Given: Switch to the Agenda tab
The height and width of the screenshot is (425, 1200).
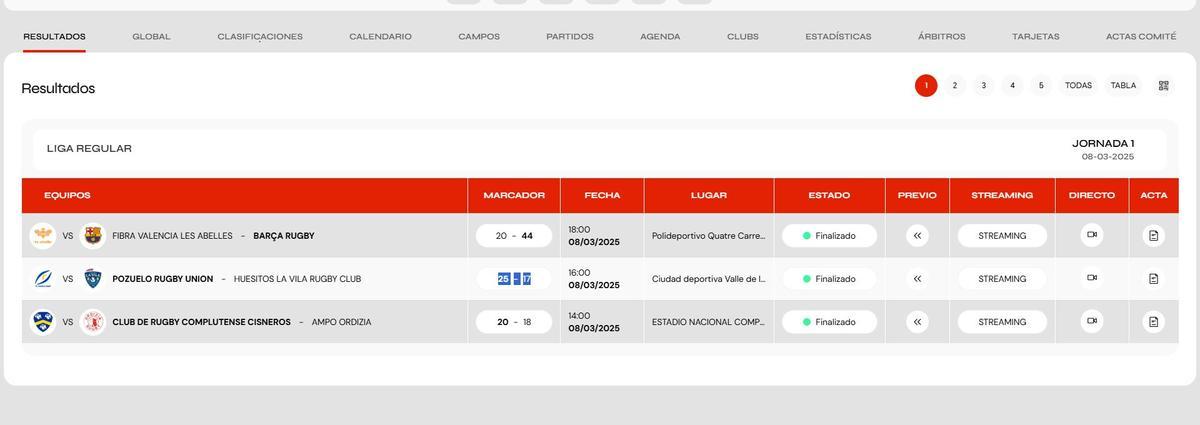Looking at the screenshot, I should tap(660, 36).
